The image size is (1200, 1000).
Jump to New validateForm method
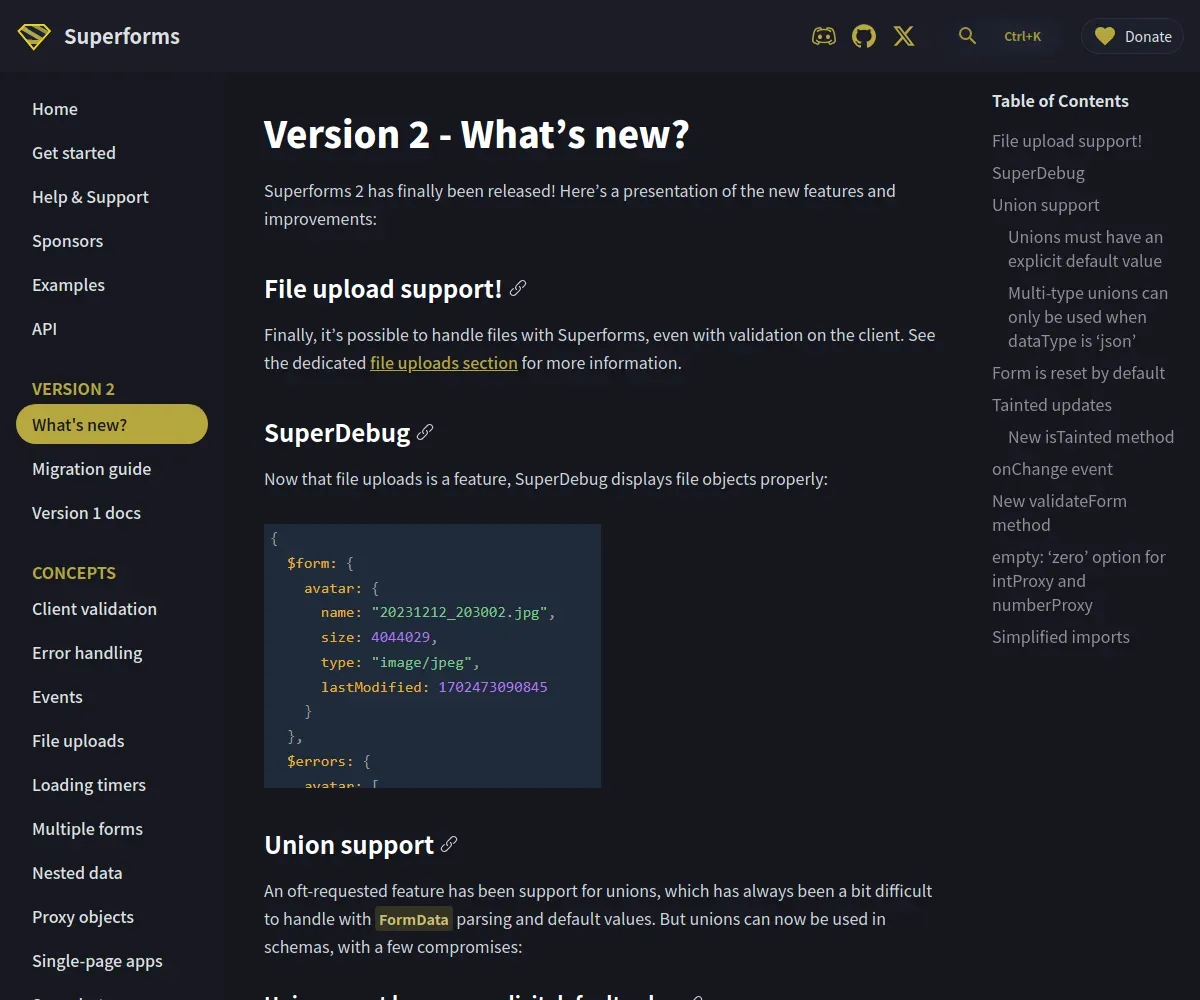point(1059,513)
